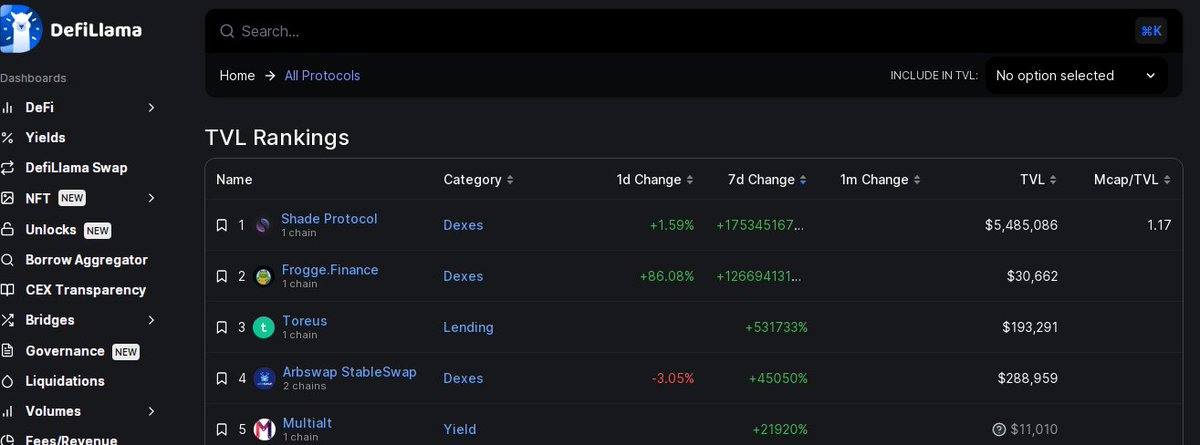Open the Shade Protocol page
The height and width of the screenshot is (445, 1200).
[x=329, y=219]
